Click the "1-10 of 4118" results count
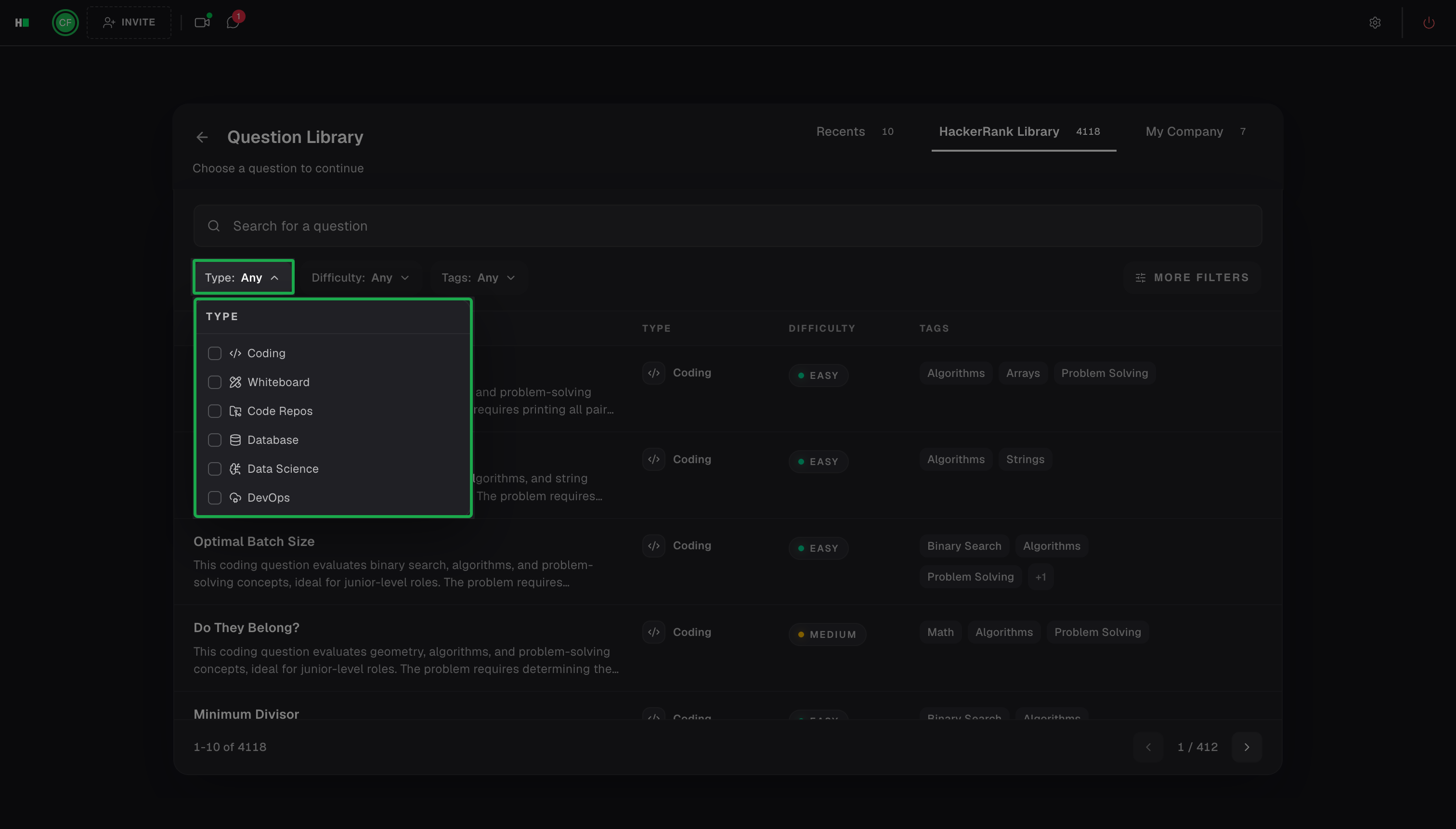The width and height of the screenshot is (1456, 829). (x=230, y=747)
